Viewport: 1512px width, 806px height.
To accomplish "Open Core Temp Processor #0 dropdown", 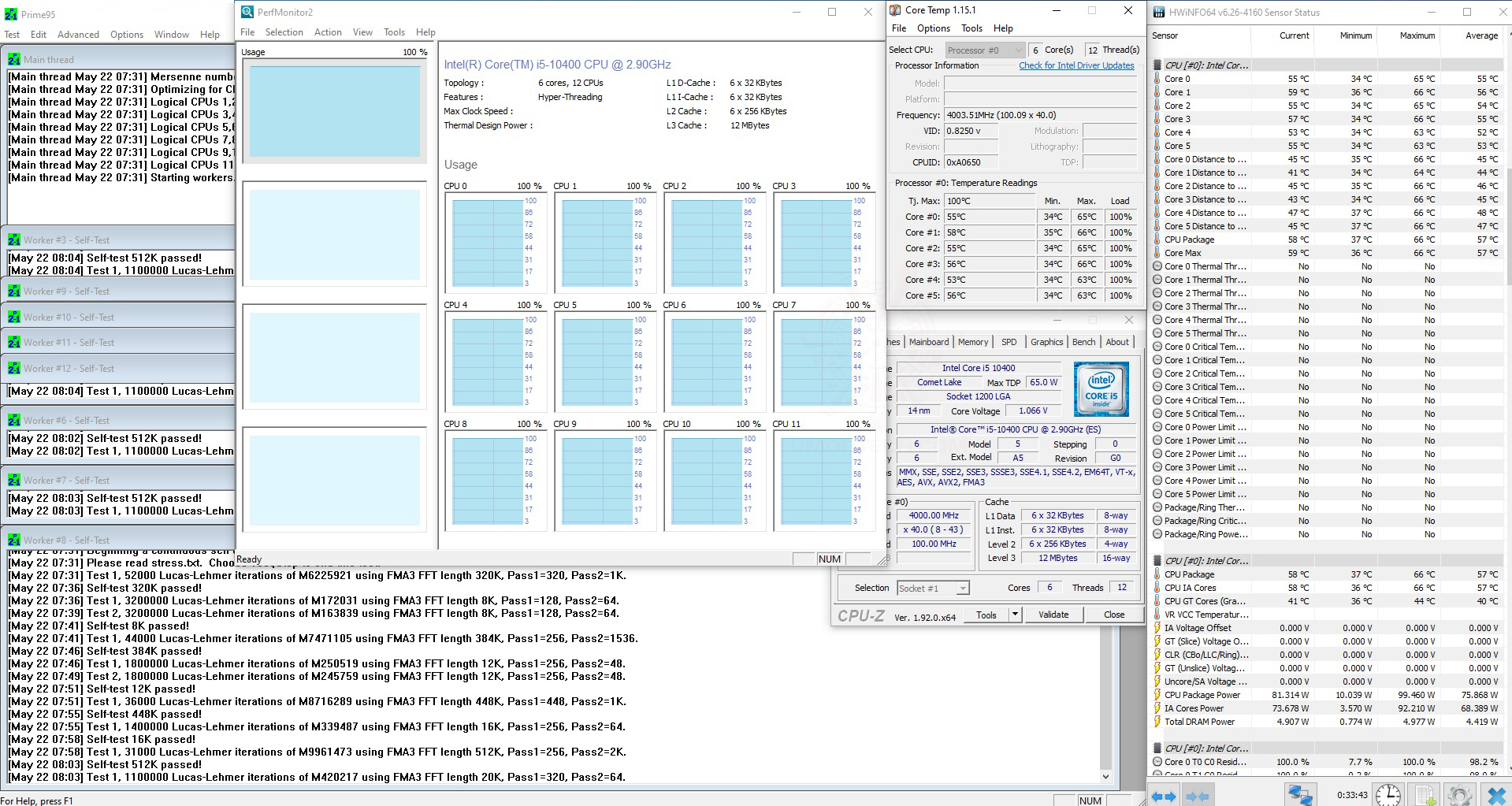I will tap(985, 50).
